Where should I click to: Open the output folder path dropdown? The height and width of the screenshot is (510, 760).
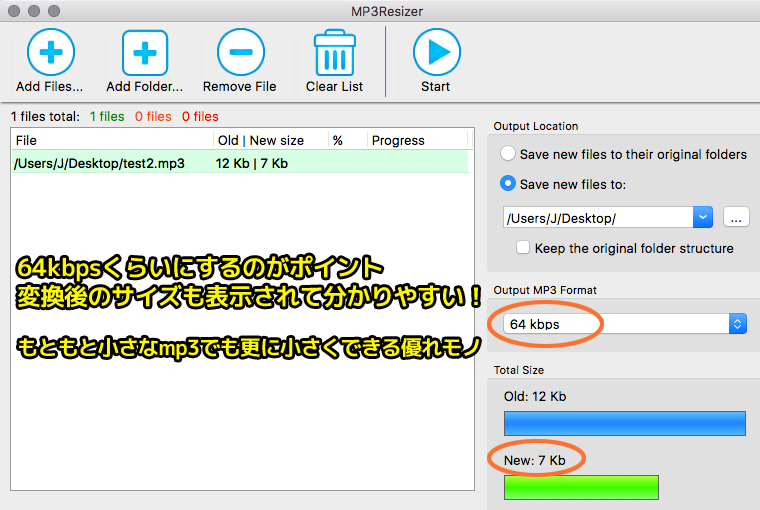[x=702, y=217]
